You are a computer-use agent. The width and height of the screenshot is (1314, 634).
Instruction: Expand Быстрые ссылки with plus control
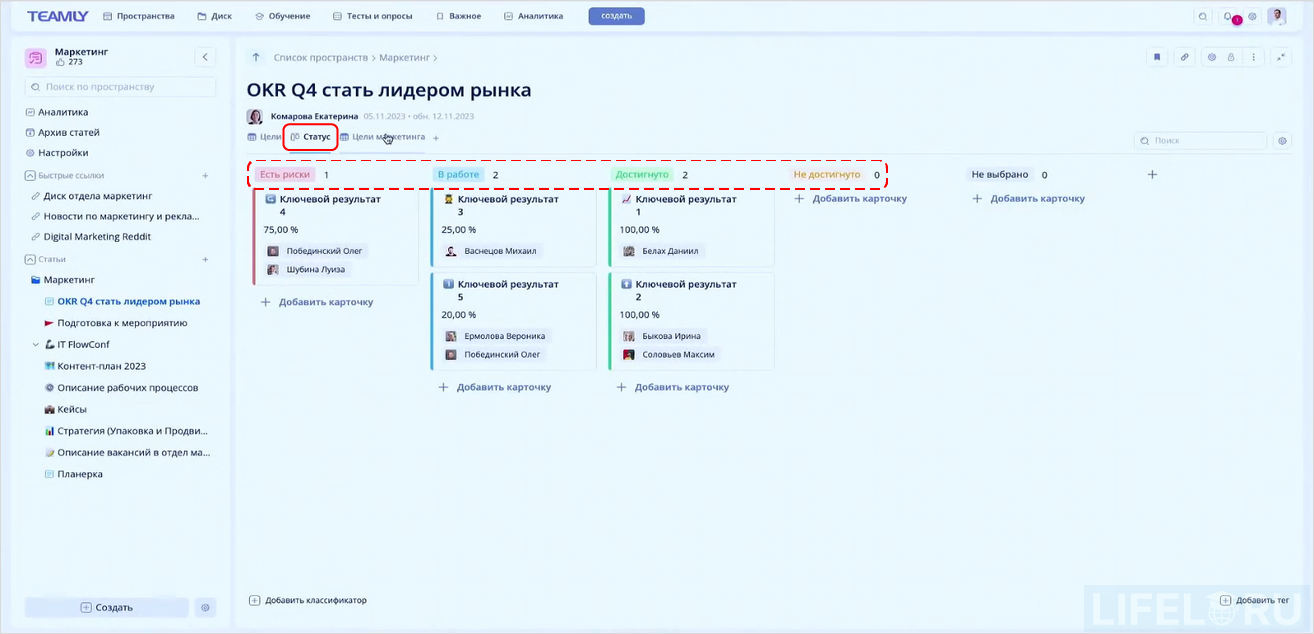(205, 174)
